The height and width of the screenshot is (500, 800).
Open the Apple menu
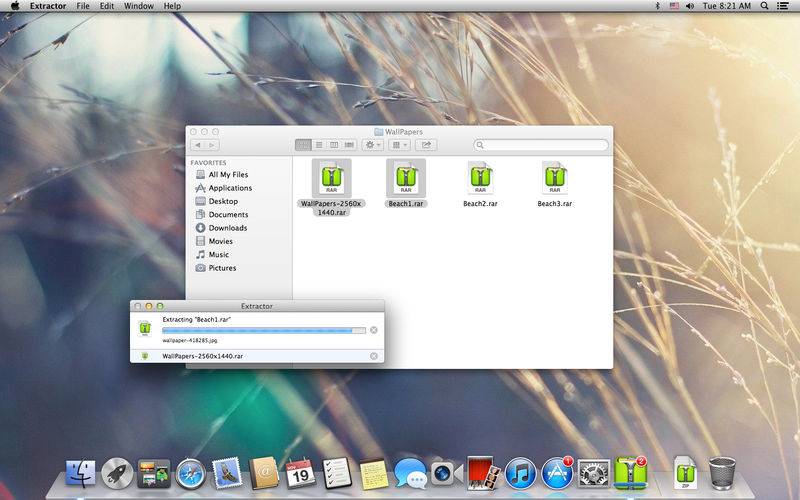click(x=15, y=6)
